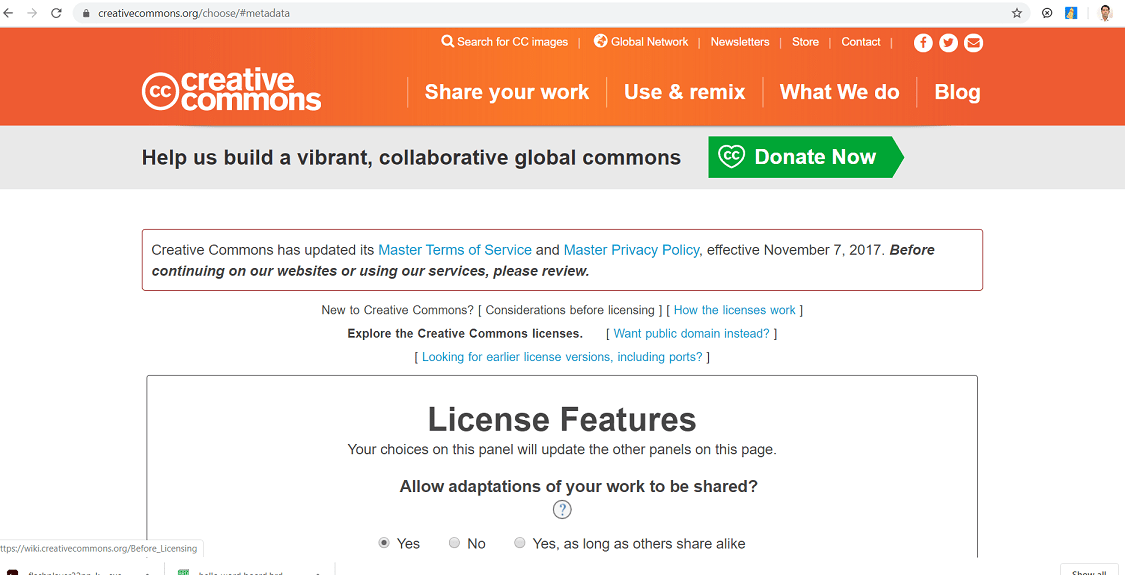Choose 'Yes, as long as others share alike'
The width and height of the screenshot is (1125, 575).
tap(519, 543)
